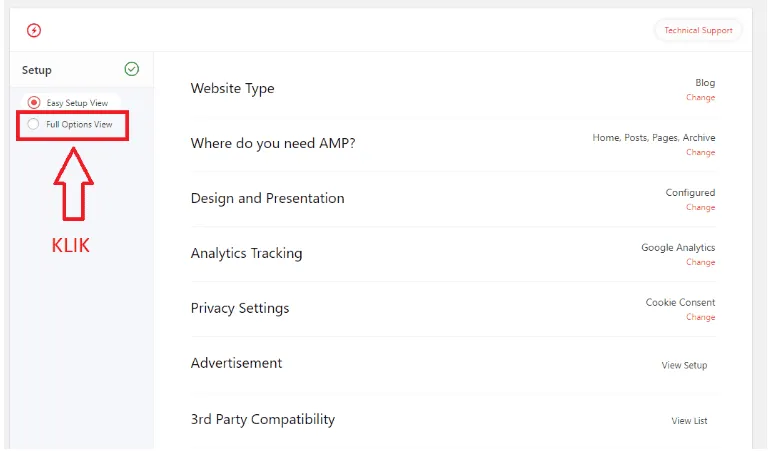Open Technical Support button
This screenshot has height=451, width=768.
point(698,30)
